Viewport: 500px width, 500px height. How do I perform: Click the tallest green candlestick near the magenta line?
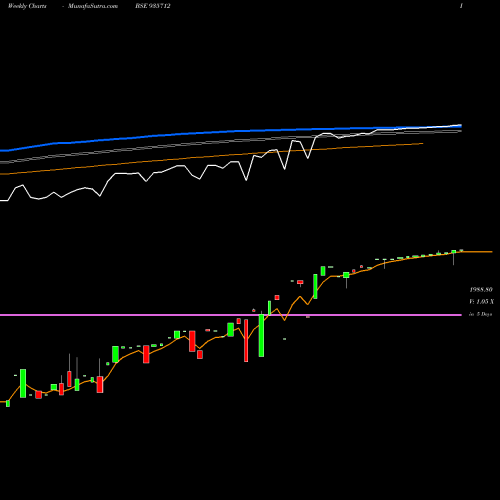pos(262,335)
